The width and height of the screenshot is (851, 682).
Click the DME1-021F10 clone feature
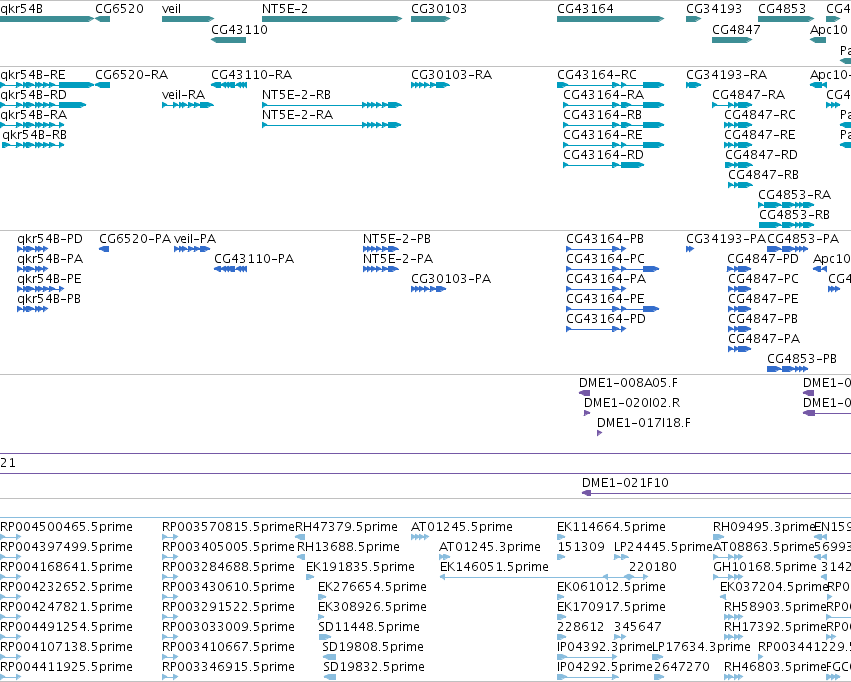pos(716,493)
